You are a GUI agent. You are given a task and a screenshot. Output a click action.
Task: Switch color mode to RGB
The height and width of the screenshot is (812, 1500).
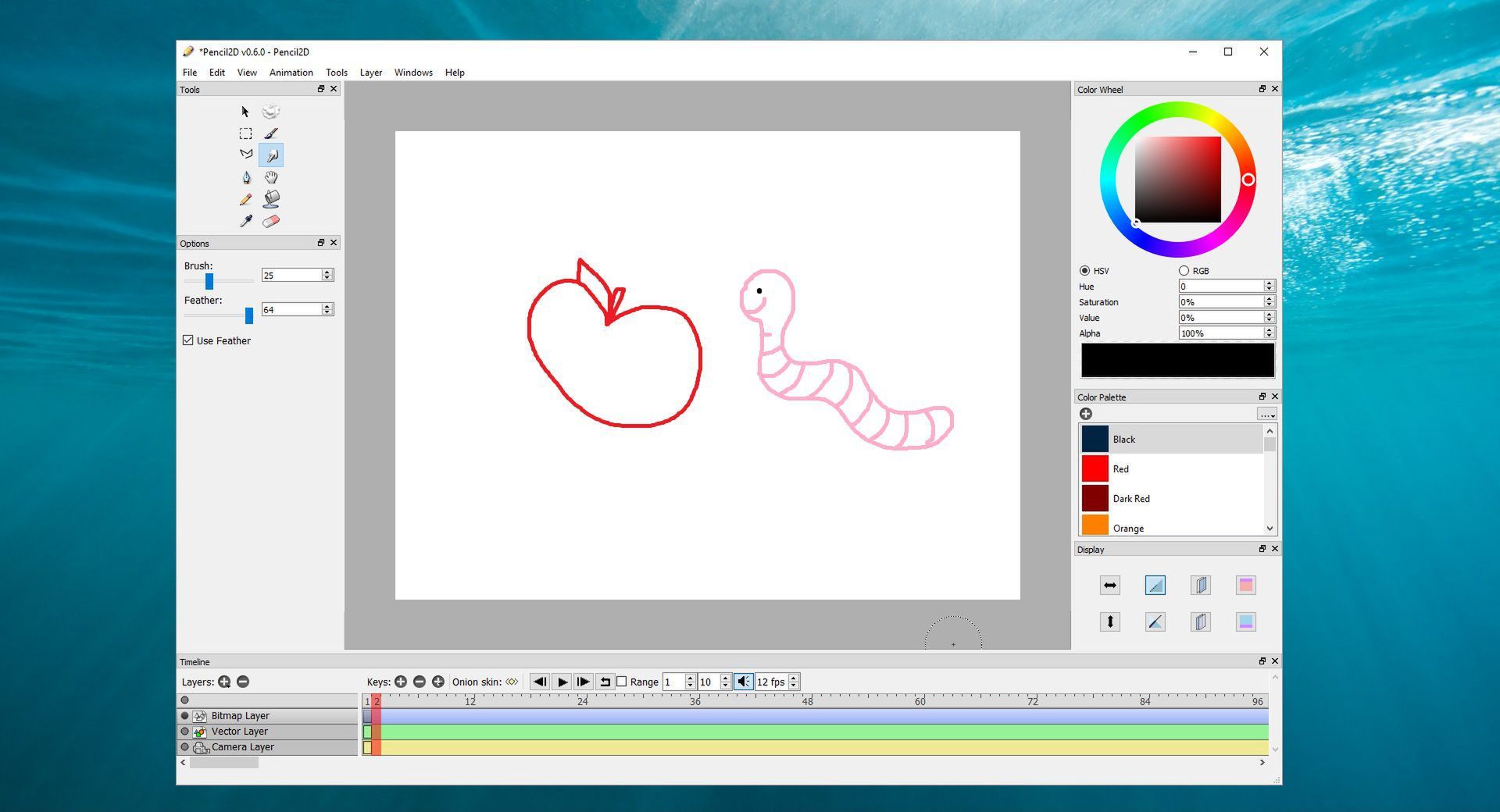click(x=1184, y=270)
